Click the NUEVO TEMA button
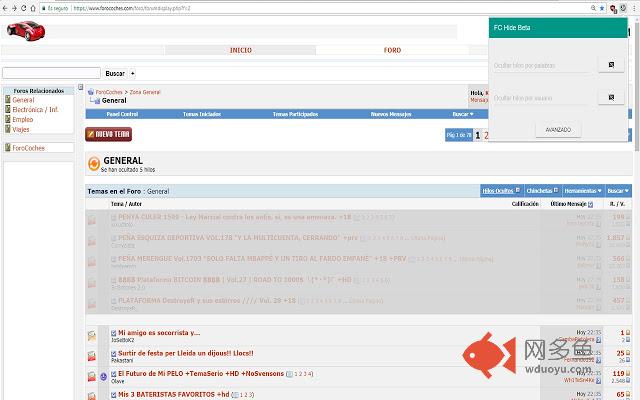 click(109, 134)
